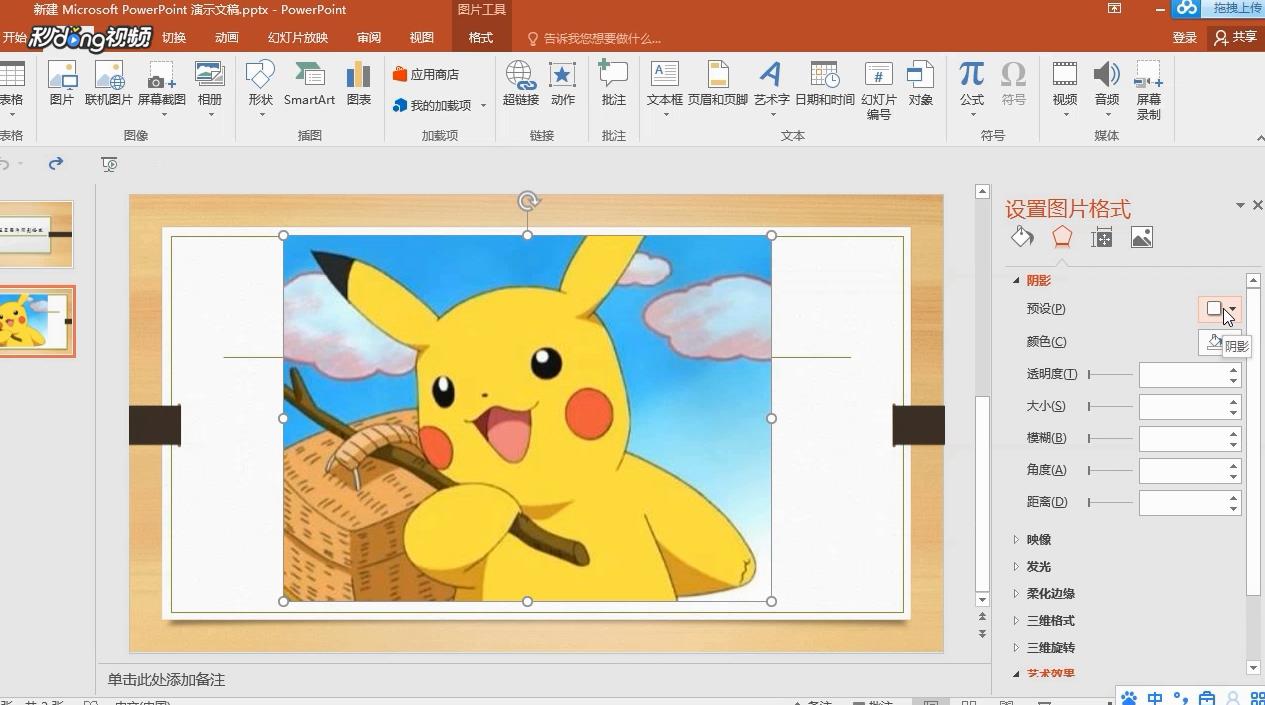Insert a 公式 equation
Screen dimensions: 1265x705
(971, 88)
